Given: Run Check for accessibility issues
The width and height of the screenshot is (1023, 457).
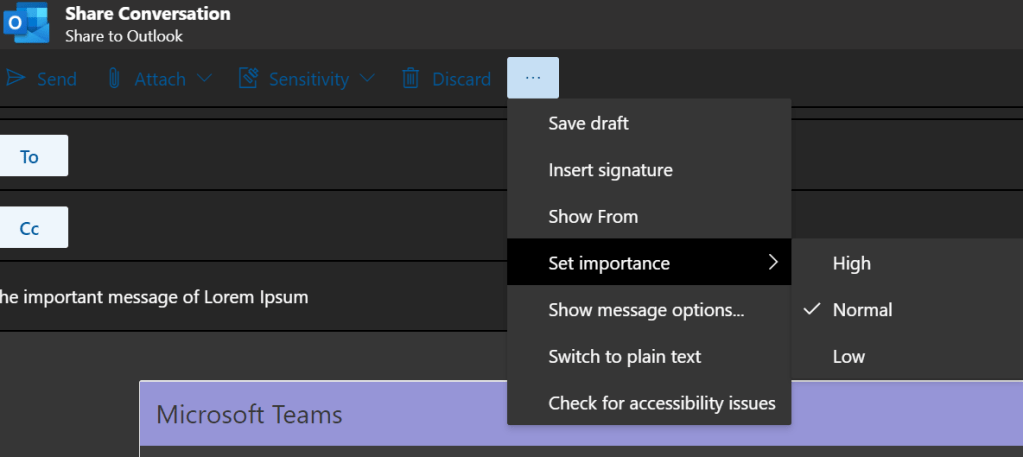Looking at the screenshot, I should click(x=661, y=403).
